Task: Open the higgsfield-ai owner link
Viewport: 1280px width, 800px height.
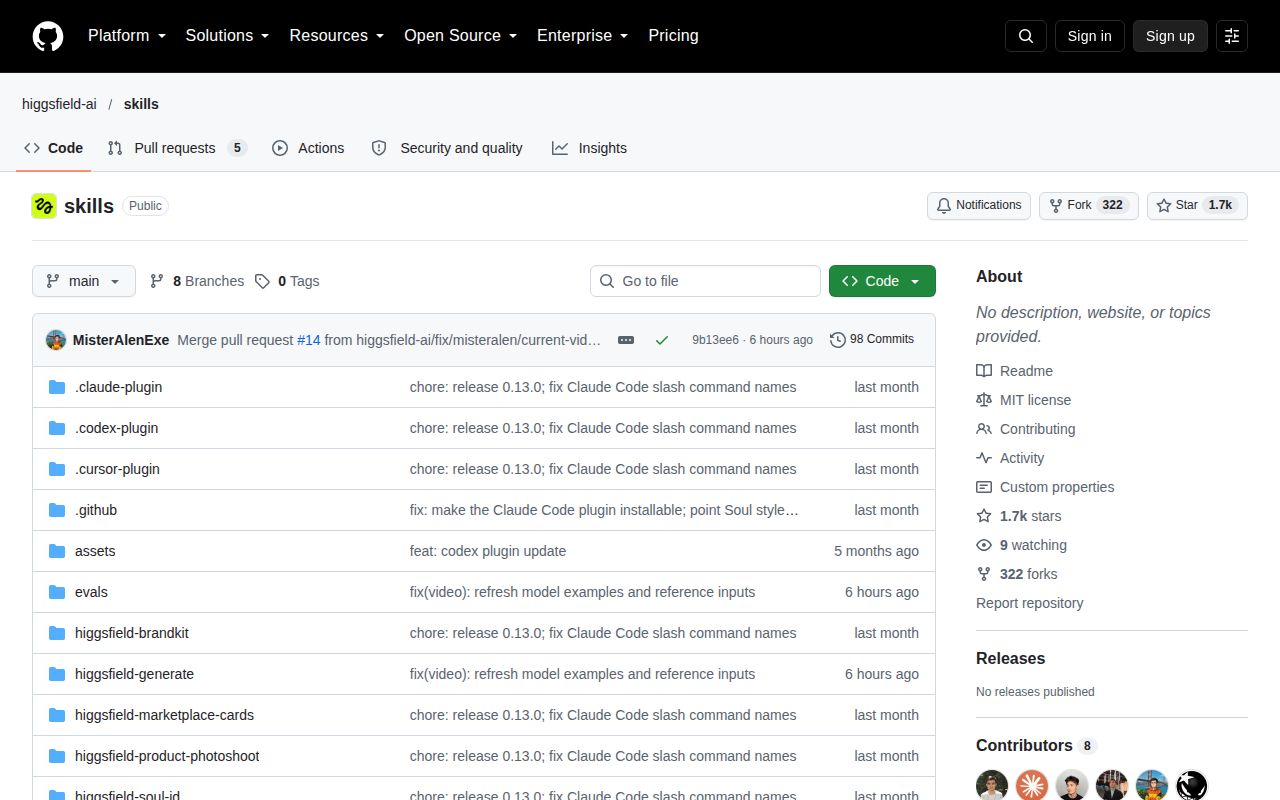Action: tap(59, 104)
